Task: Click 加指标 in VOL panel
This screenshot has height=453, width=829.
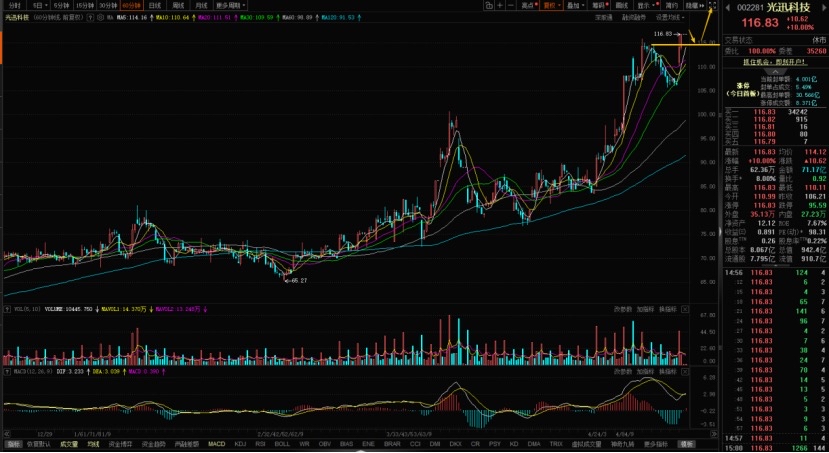Action: pyautogui.click(x=645, y=309)
